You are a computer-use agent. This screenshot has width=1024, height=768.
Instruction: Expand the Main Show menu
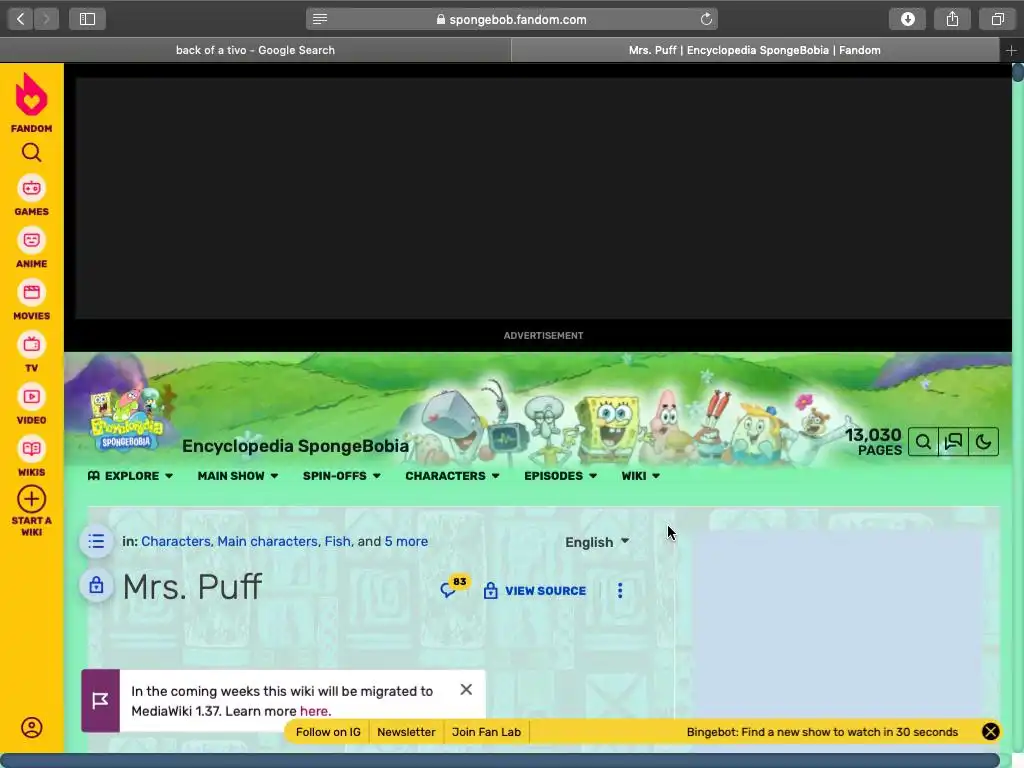pos(238,476)
